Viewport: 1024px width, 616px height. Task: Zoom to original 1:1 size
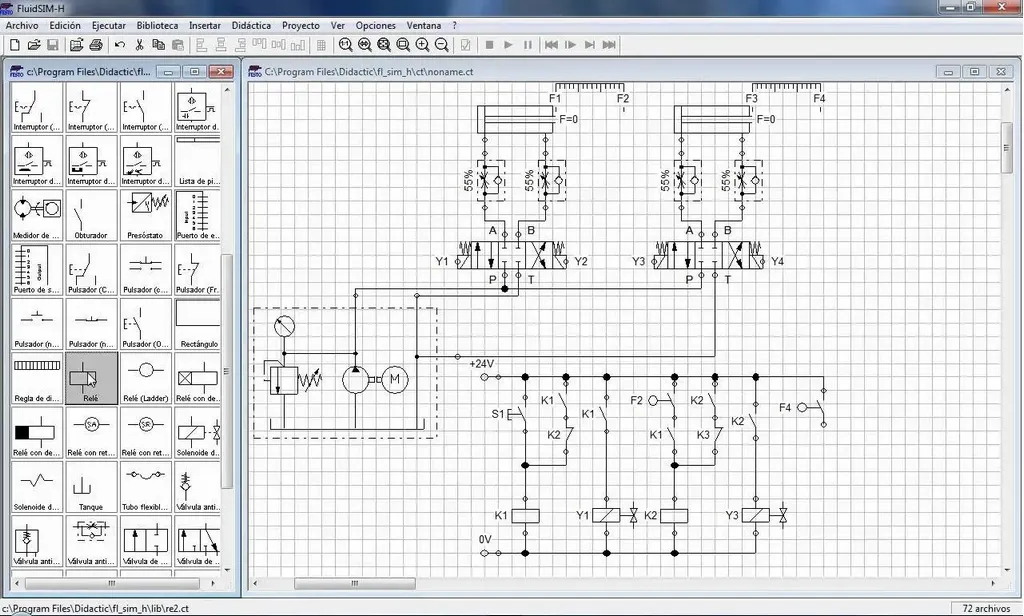point(345,45)
